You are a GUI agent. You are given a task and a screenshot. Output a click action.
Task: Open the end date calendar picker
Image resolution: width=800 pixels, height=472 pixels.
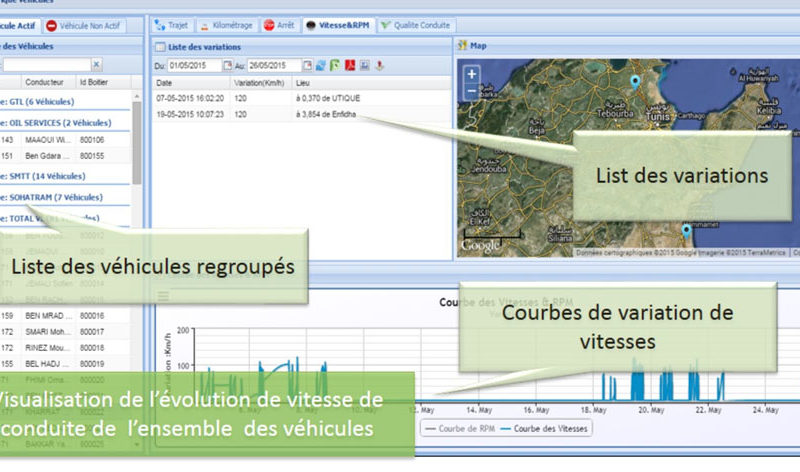(x=308, y=65)
